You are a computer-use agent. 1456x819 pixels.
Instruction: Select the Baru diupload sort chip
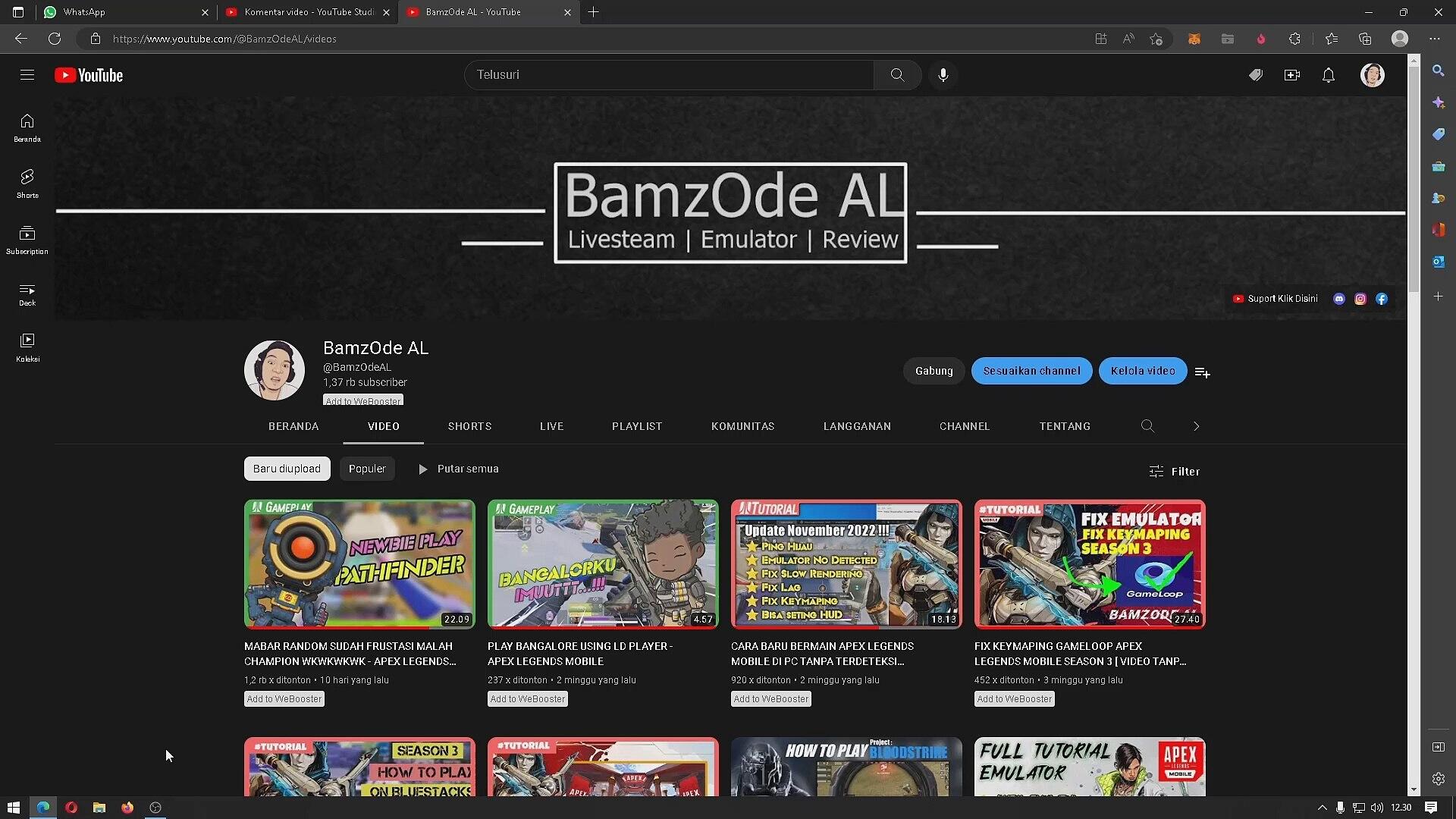287,469
